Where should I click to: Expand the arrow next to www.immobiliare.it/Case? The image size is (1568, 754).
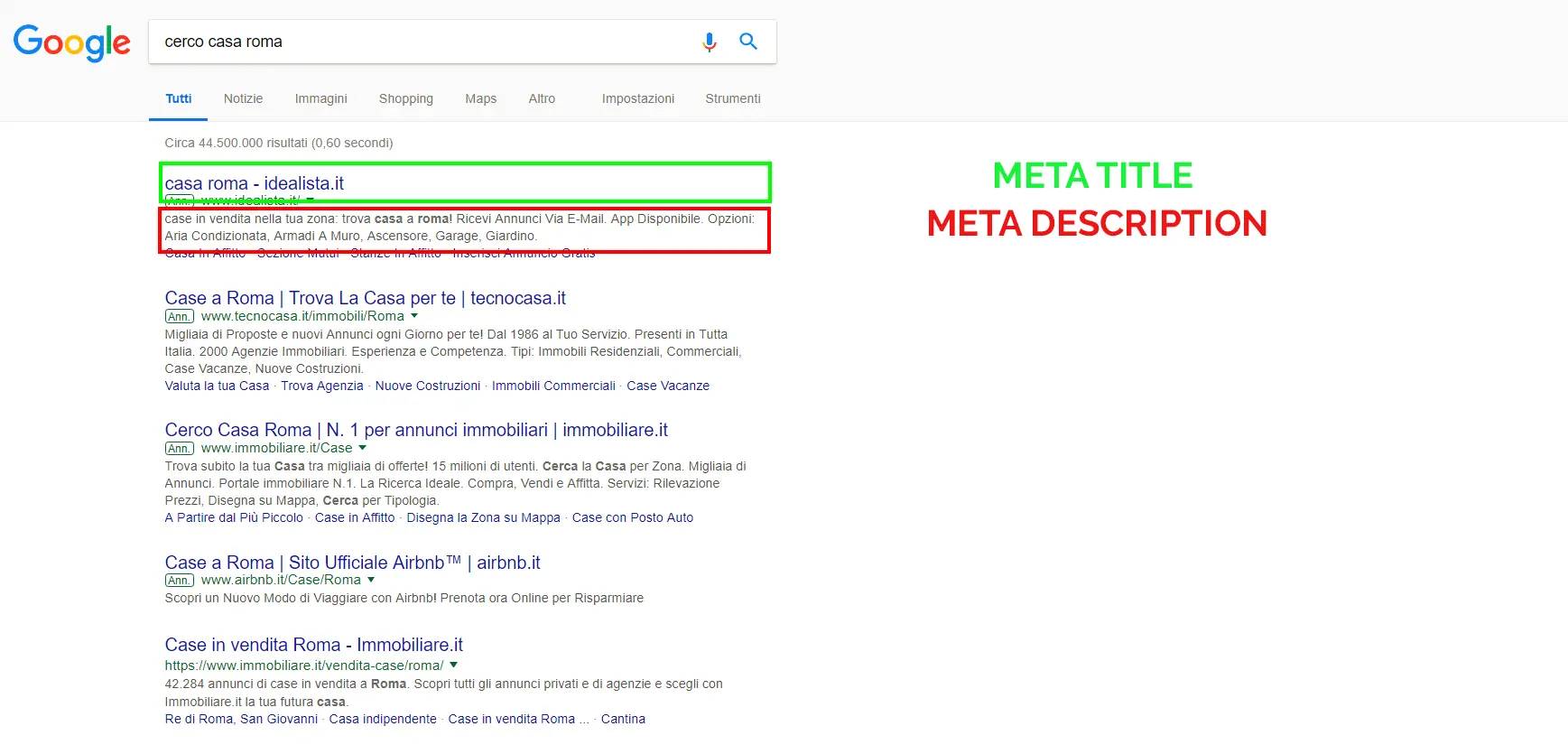pos(363,448)
